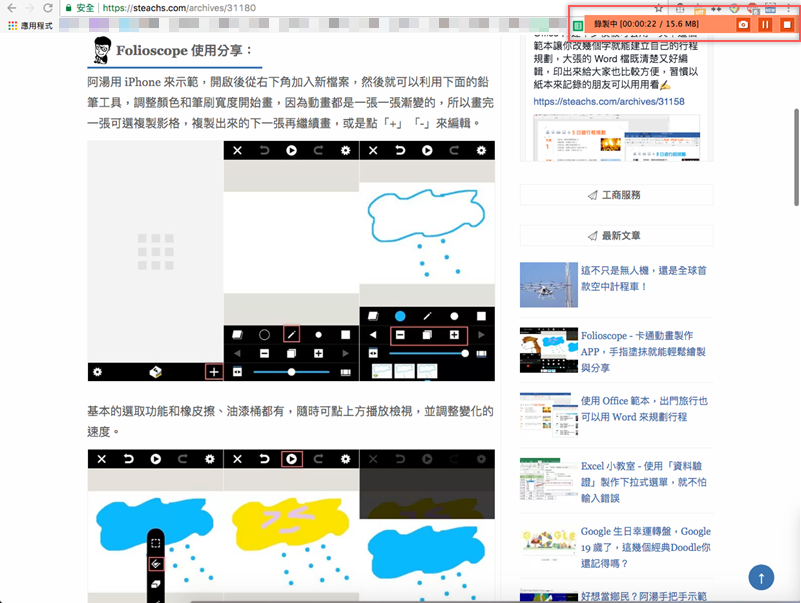This screenshot has width=801, height=603.
Task: Open the drone air taxi article thumbnail
Action: point(549,285)
